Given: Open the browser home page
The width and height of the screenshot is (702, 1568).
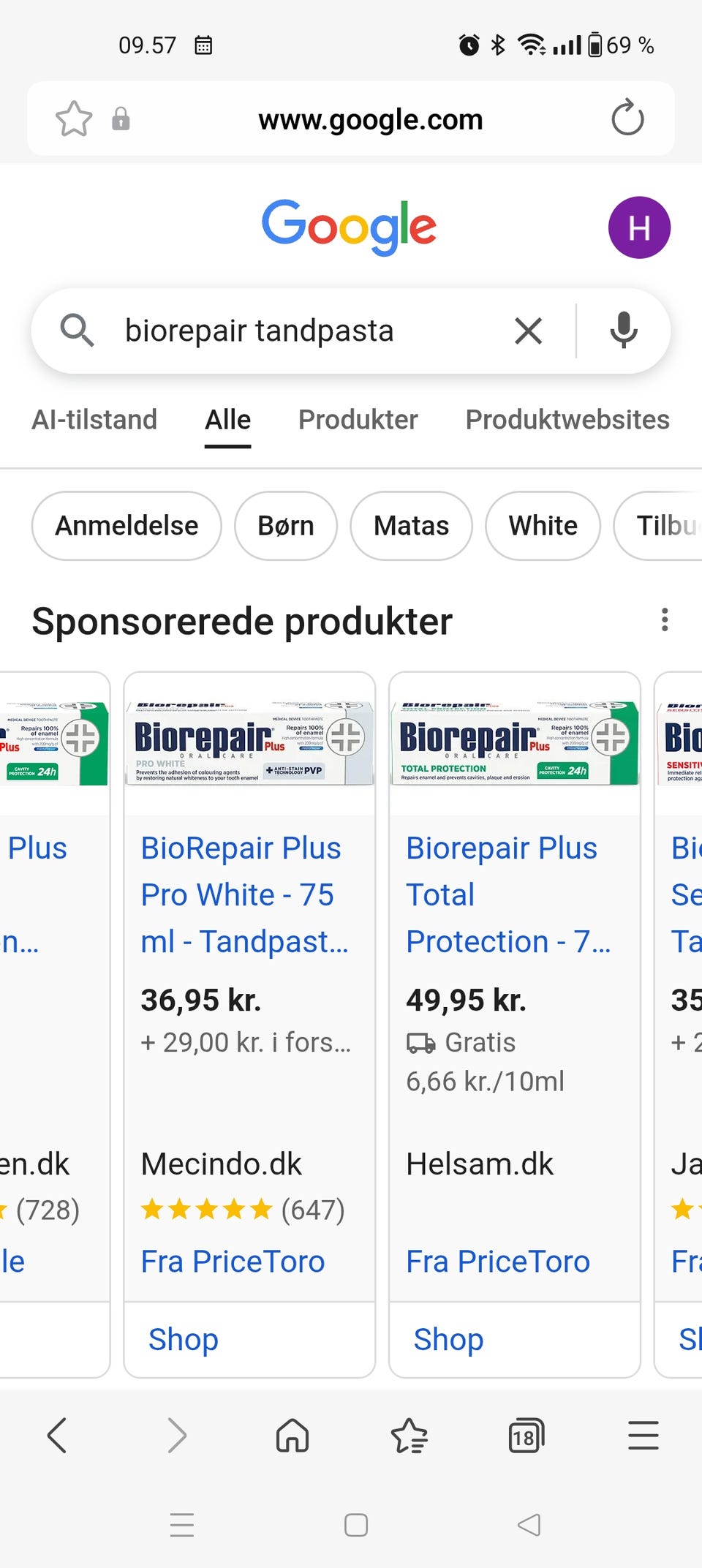Looking at the screenshot, I should coord(292,1435).
